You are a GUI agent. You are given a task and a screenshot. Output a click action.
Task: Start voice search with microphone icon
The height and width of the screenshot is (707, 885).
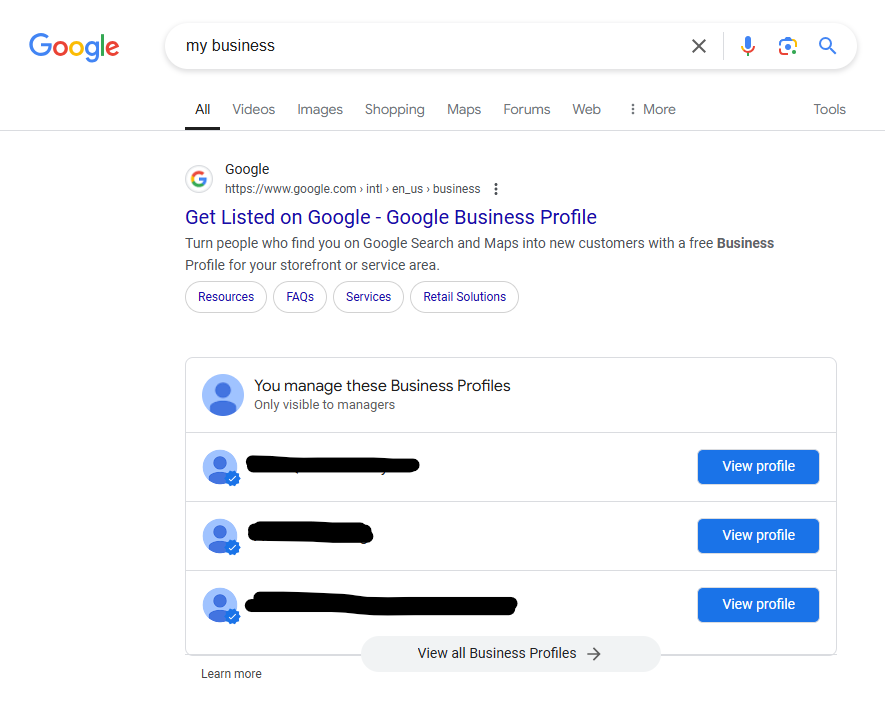click(747, 46)
